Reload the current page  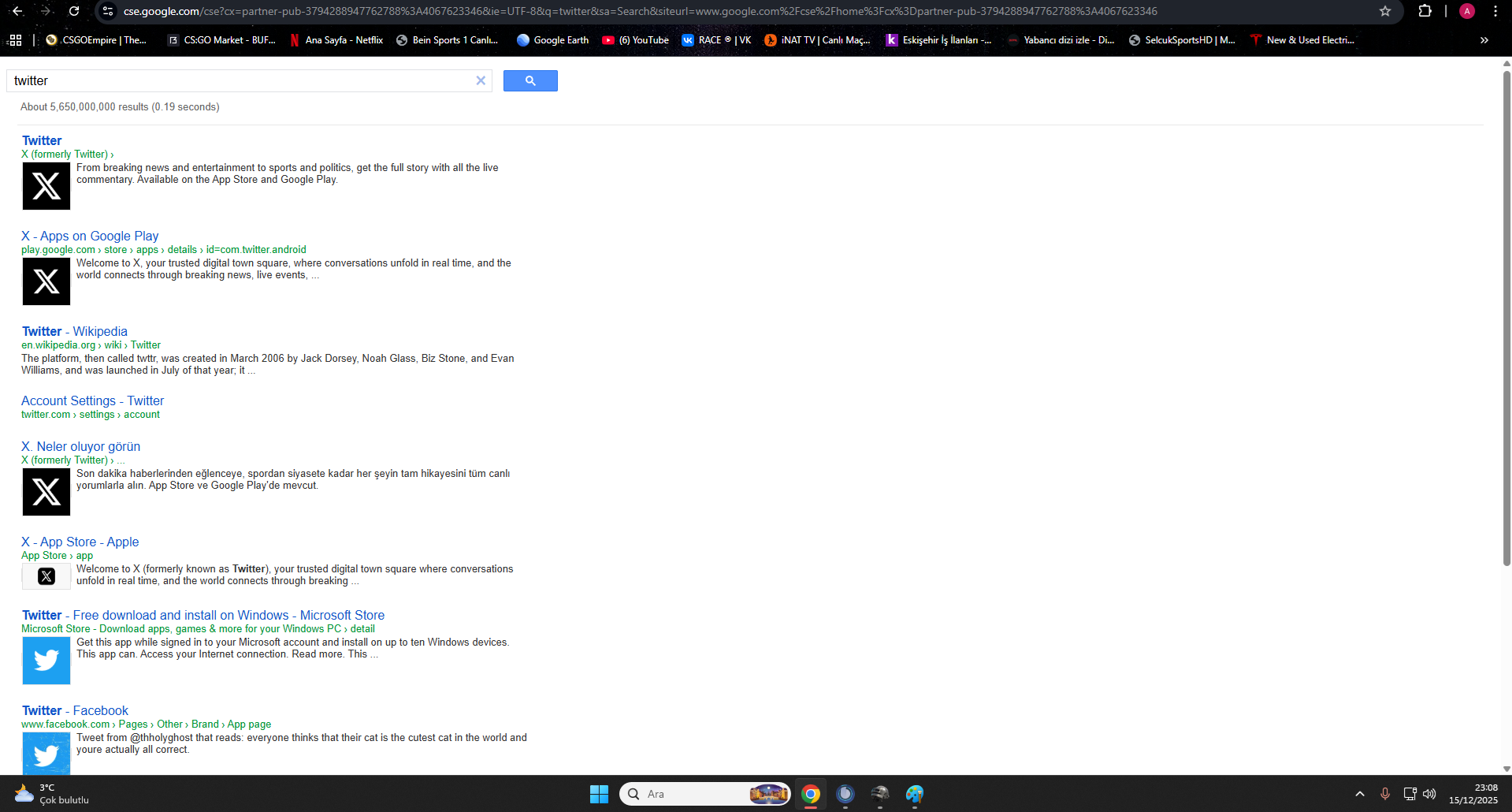(x=74, y=11)
